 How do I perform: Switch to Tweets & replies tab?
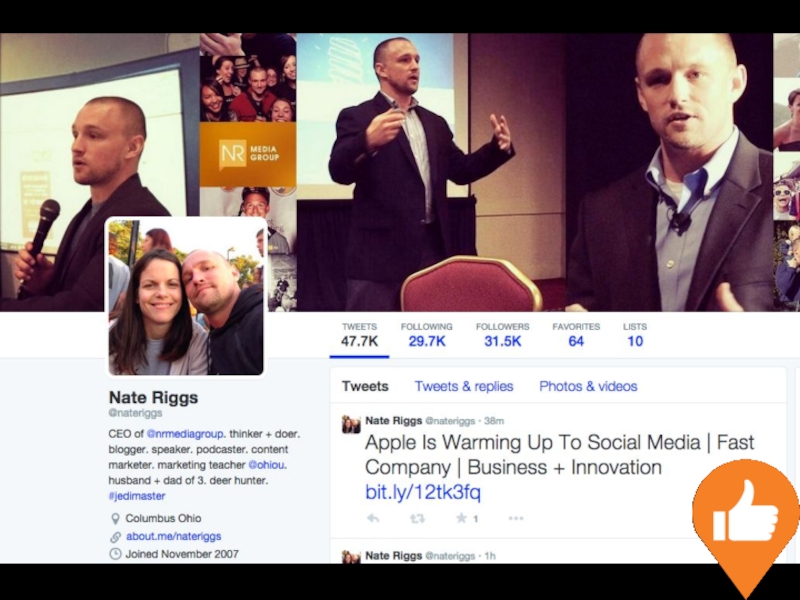[464, 386]
